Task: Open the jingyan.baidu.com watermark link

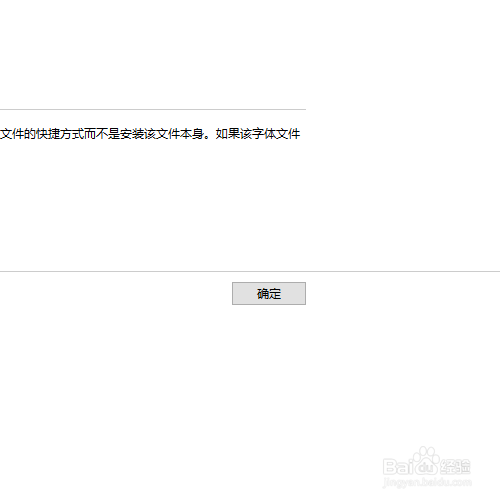Action: coord(427,482)
